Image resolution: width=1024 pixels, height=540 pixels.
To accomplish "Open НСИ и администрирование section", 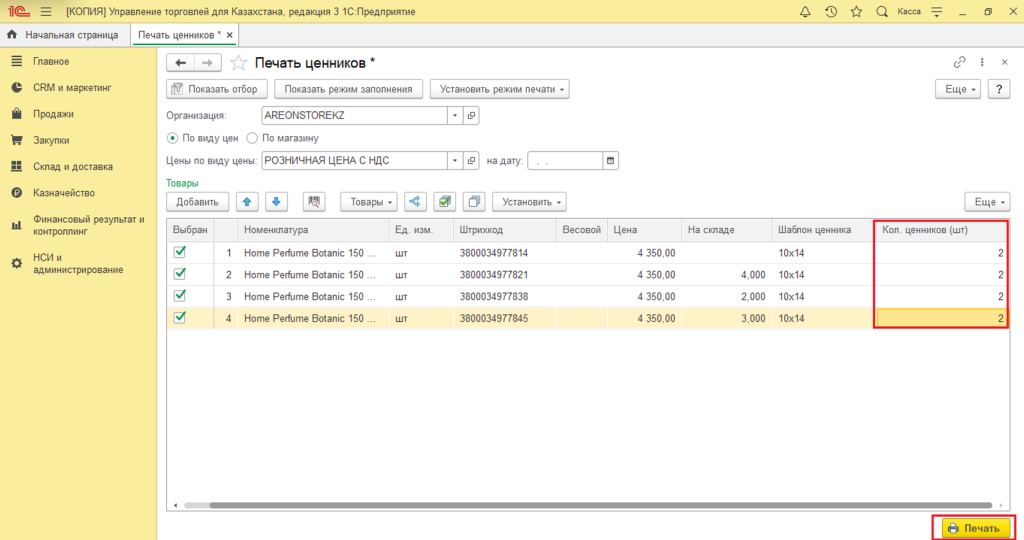I will (x=78, y=263).
